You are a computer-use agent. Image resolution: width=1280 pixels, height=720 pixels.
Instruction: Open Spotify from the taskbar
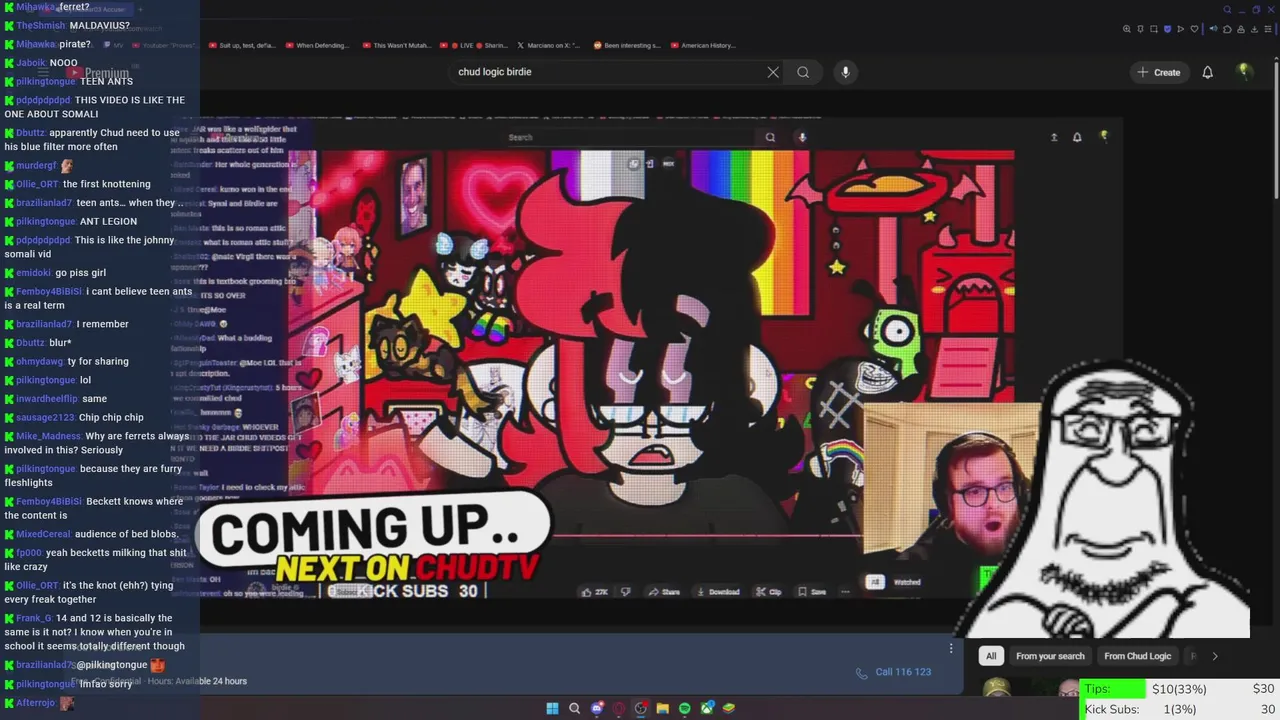point(685,708)
